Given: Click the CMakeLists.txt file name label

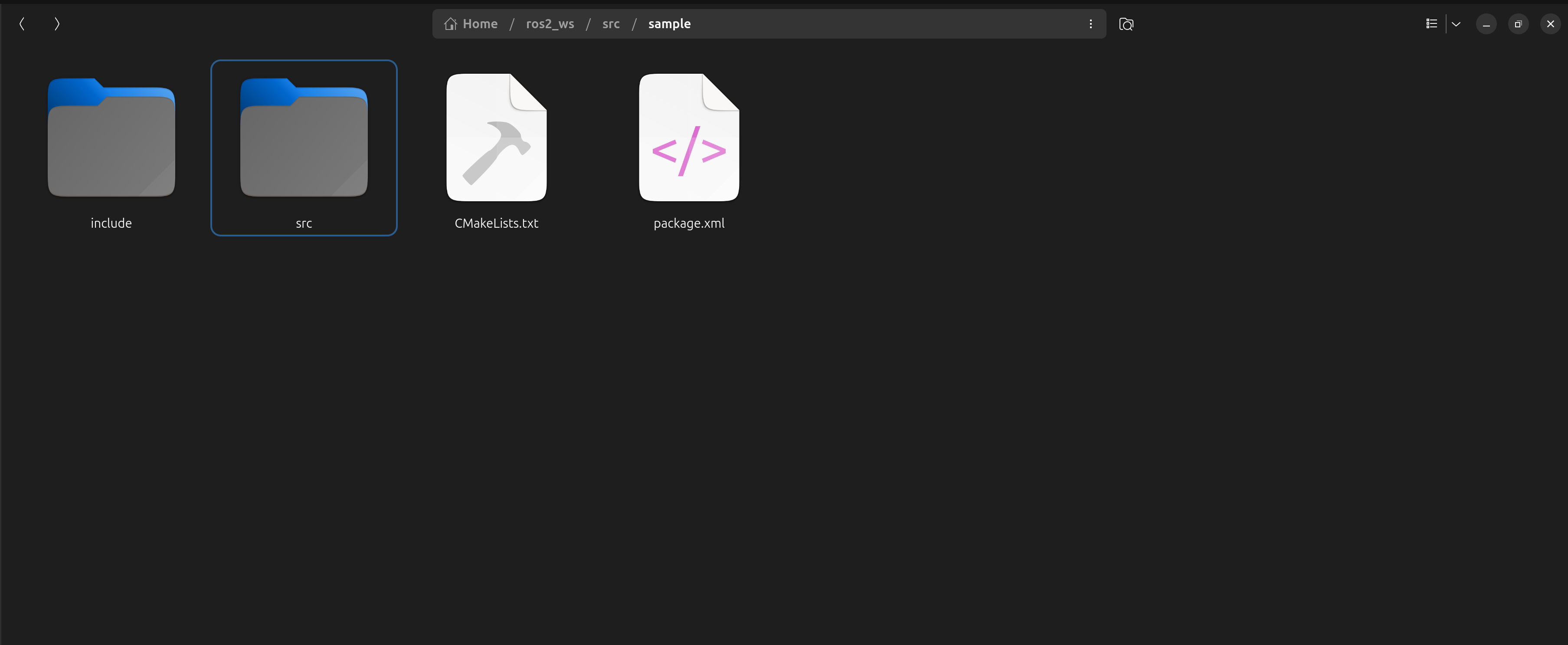Looking at the screenshot, I should point(496,223).
